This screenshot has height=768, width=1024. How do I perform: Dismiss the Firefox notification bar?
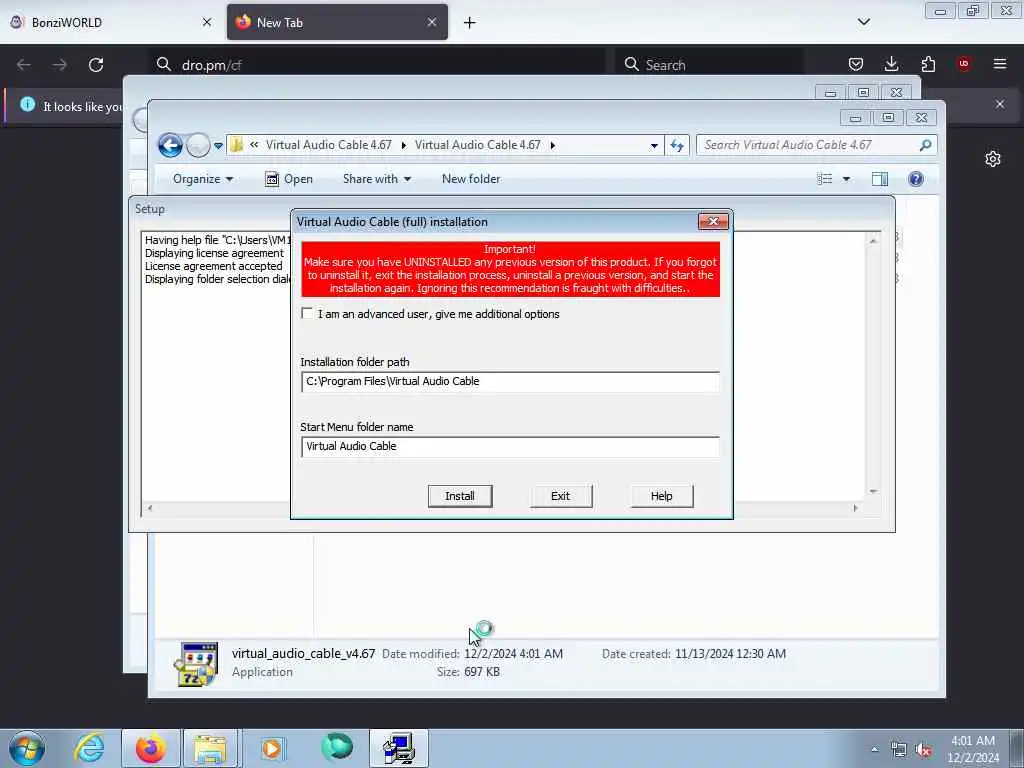(1000, 104)
